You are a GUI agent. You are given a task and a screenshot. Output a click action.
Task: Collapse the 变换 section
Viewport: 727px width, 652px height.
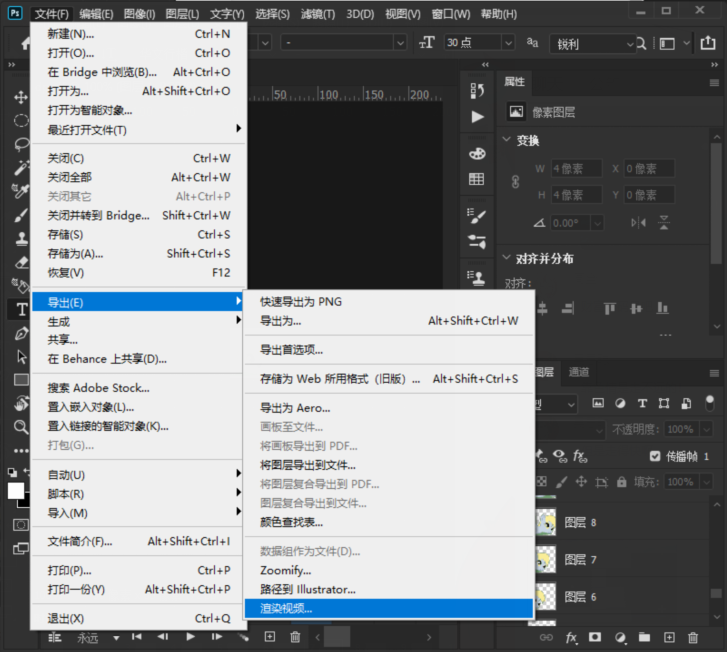coord(507,139)
